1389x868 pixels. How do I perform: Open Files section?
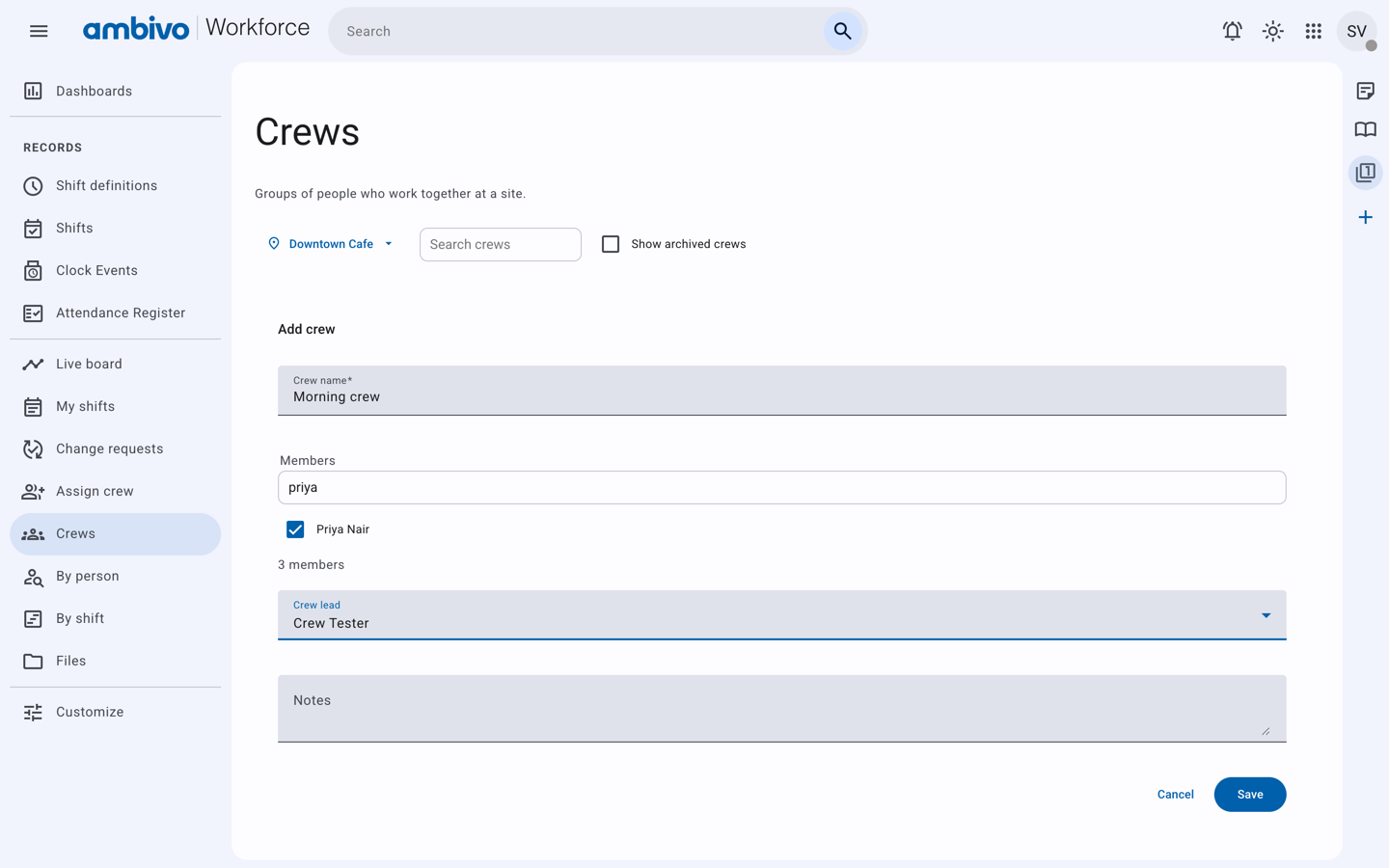116,661
